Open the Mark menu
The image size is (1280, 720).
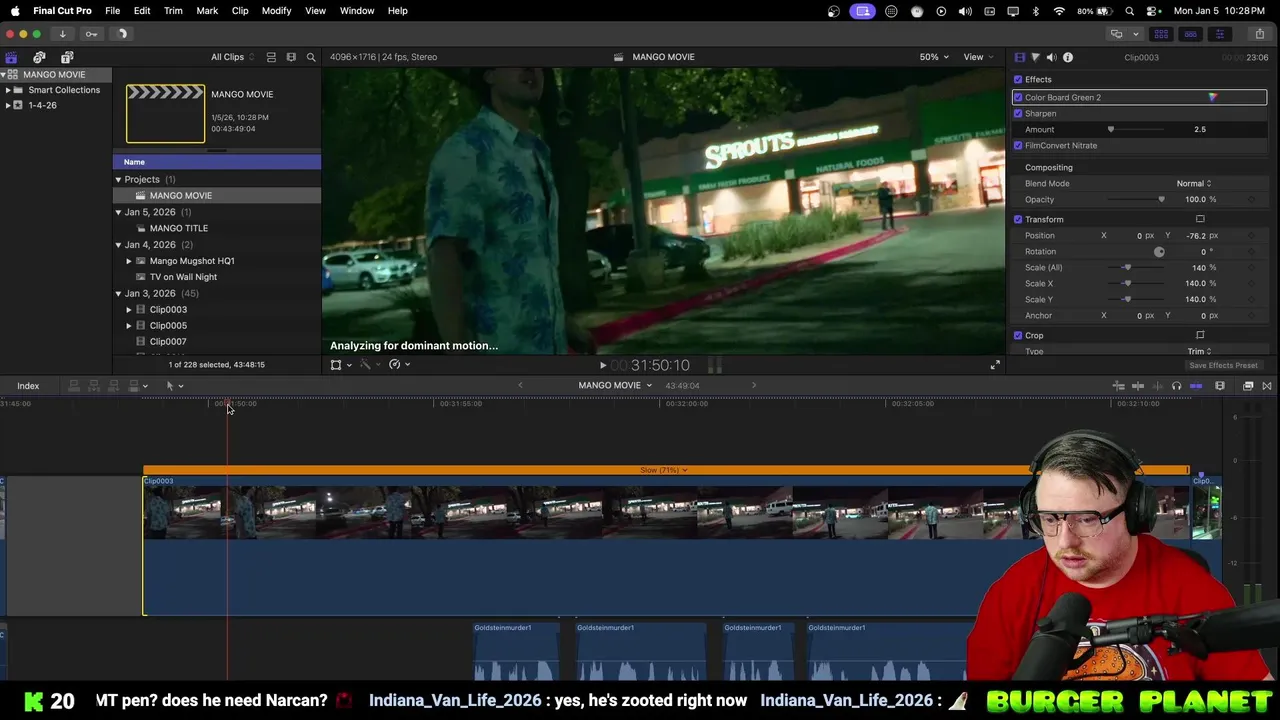pos(207,11)
